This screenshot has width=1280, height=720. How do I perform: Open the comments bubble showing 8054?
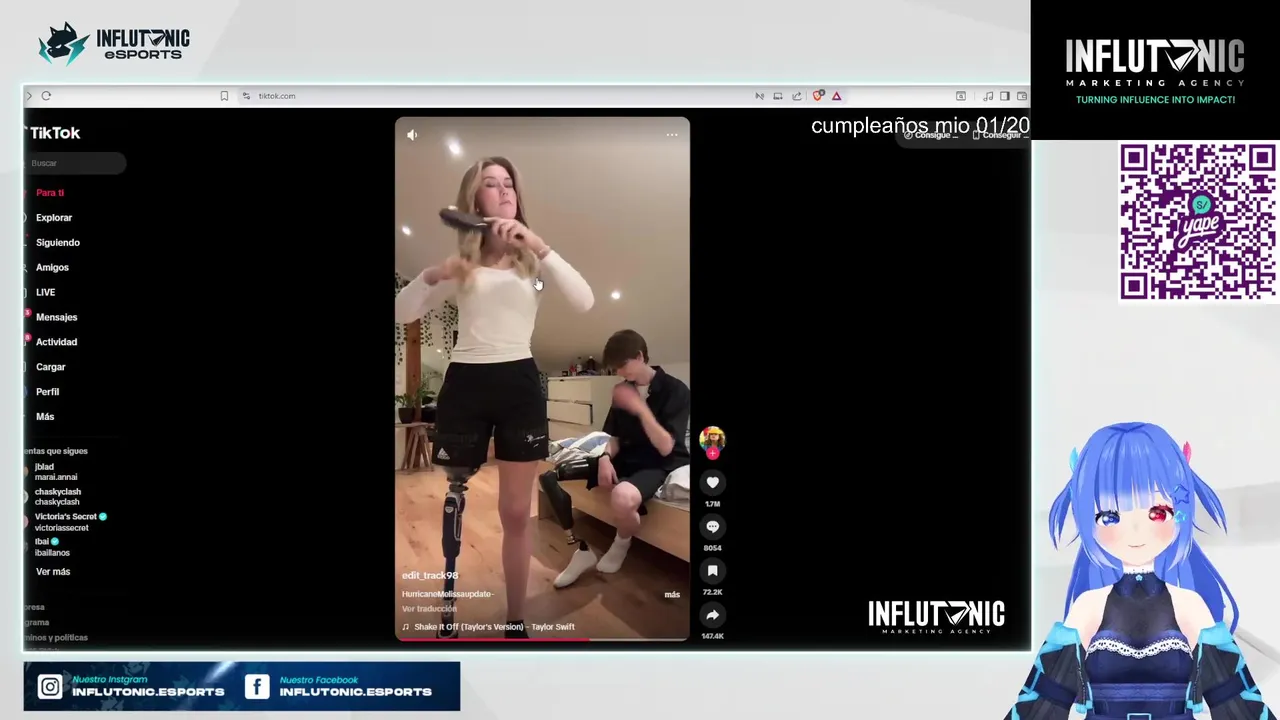tap(712, 527)
